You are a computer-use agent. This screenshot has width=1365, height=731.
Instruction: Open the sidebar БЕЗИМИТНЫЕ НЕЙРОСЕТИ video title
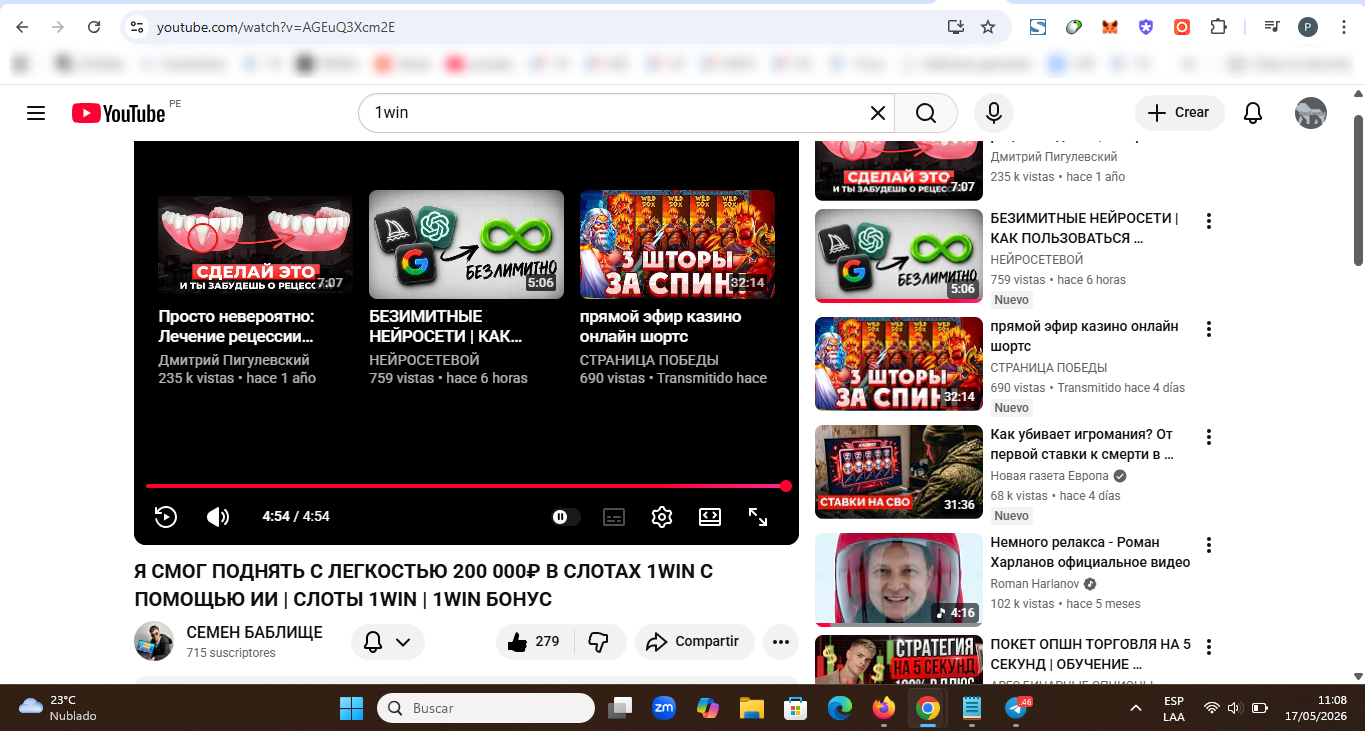[1085, 228]
